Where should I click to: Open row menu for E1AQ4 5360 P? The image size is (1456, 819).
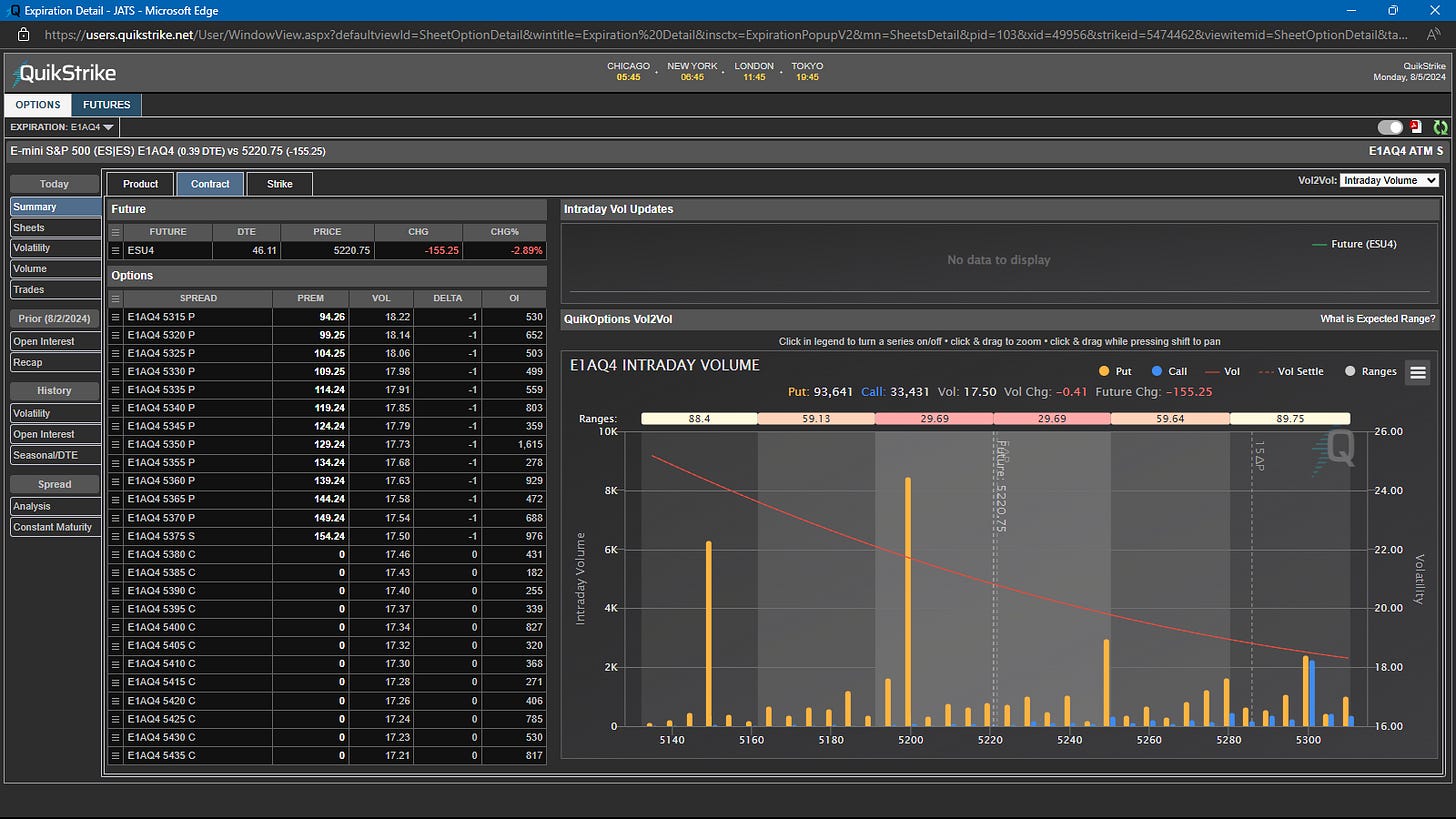point(116,481)
